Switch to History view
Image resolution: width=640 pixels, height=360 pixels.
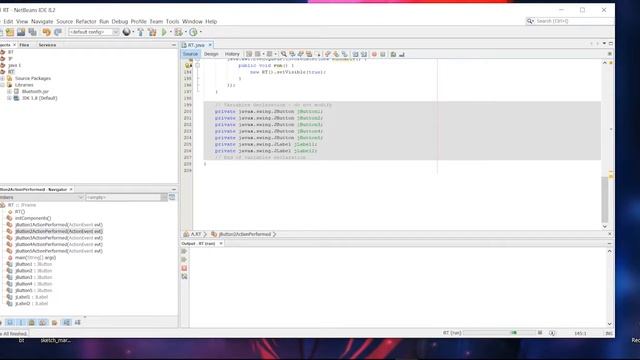pos(232,54)
